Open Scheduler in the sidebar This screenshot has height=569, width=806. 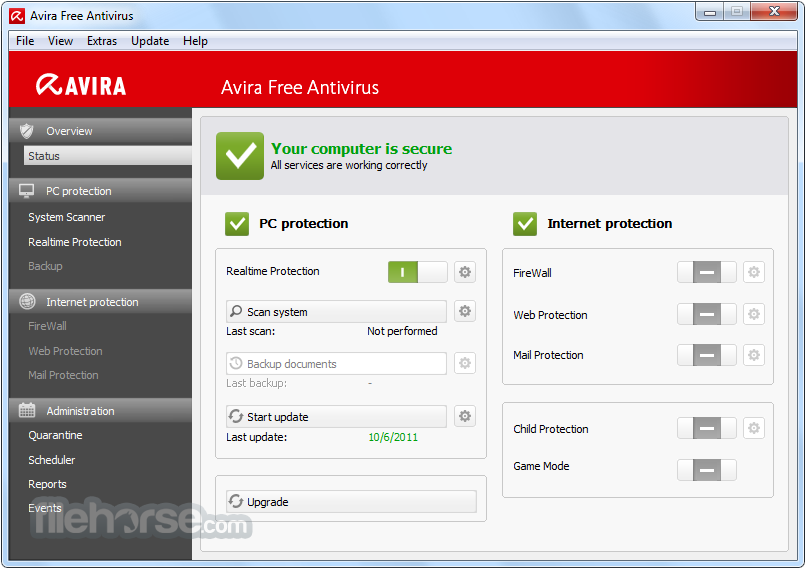(x=51, y=460)
